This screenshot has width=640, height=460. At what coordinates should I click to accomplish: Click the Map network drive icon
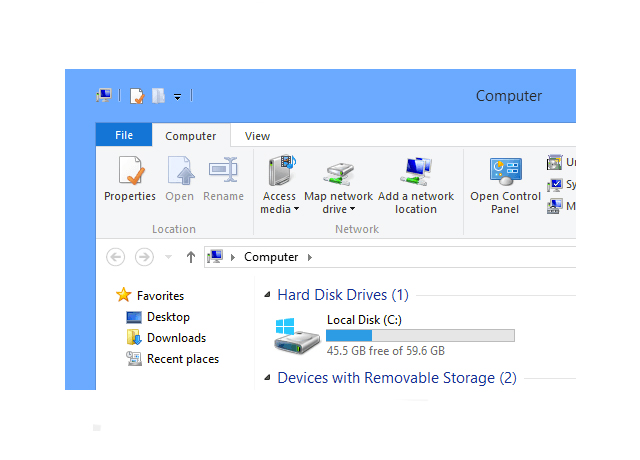338,173
